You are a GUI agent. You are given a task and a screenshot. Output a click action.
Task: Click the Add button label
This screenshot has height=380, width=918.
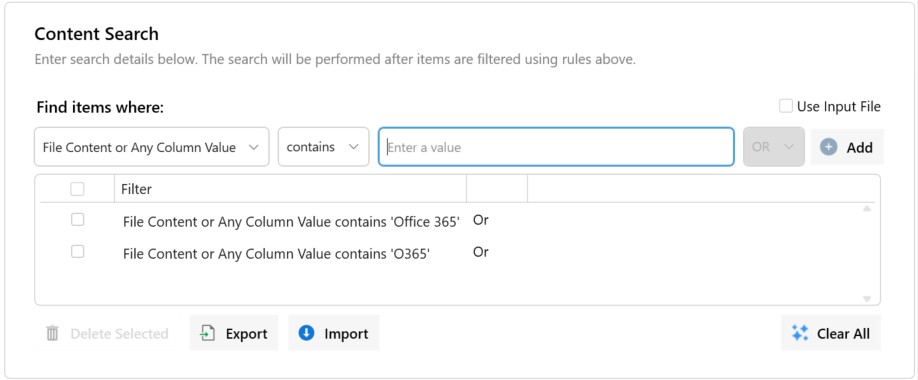tap(859, 148)
